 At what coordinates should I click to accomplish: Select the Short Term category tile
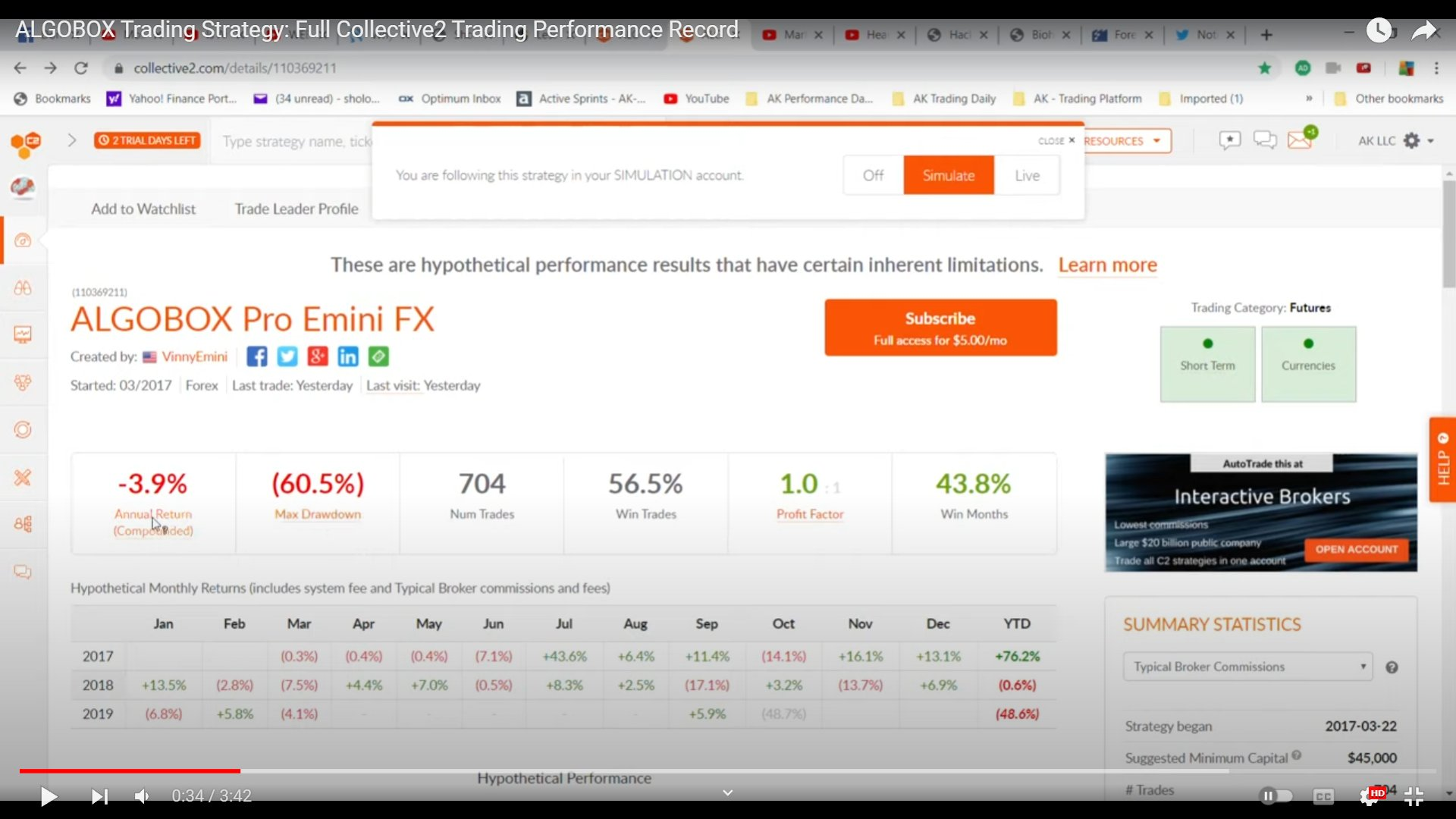click(1207, 364)
